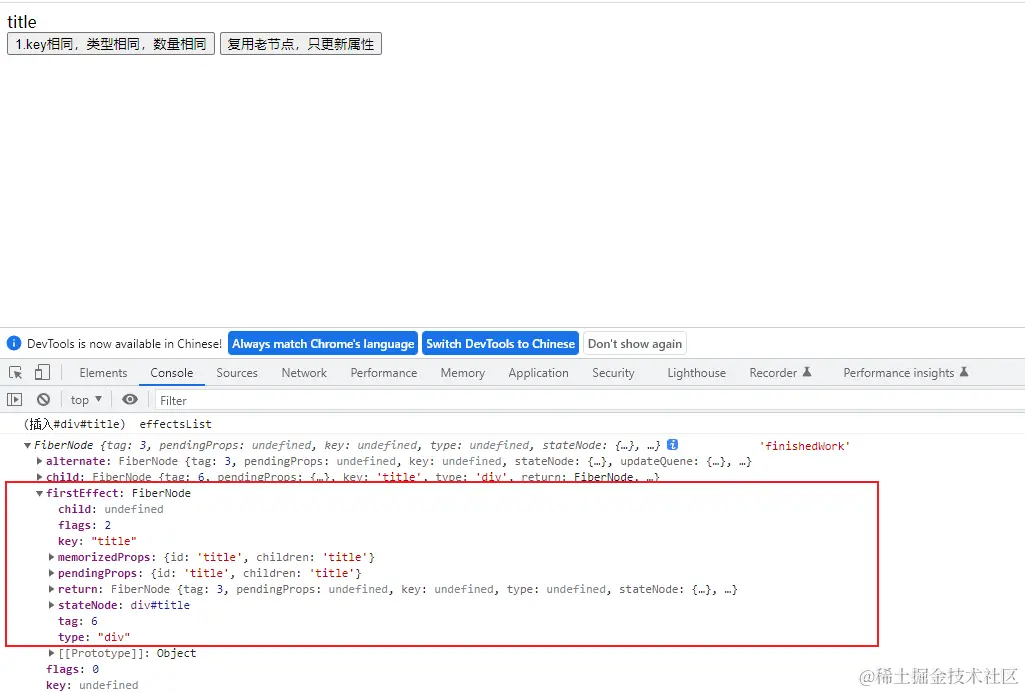Screen dimensions: 1025x693
Task: Click Don't show again
Action: (x=635, y=343)
